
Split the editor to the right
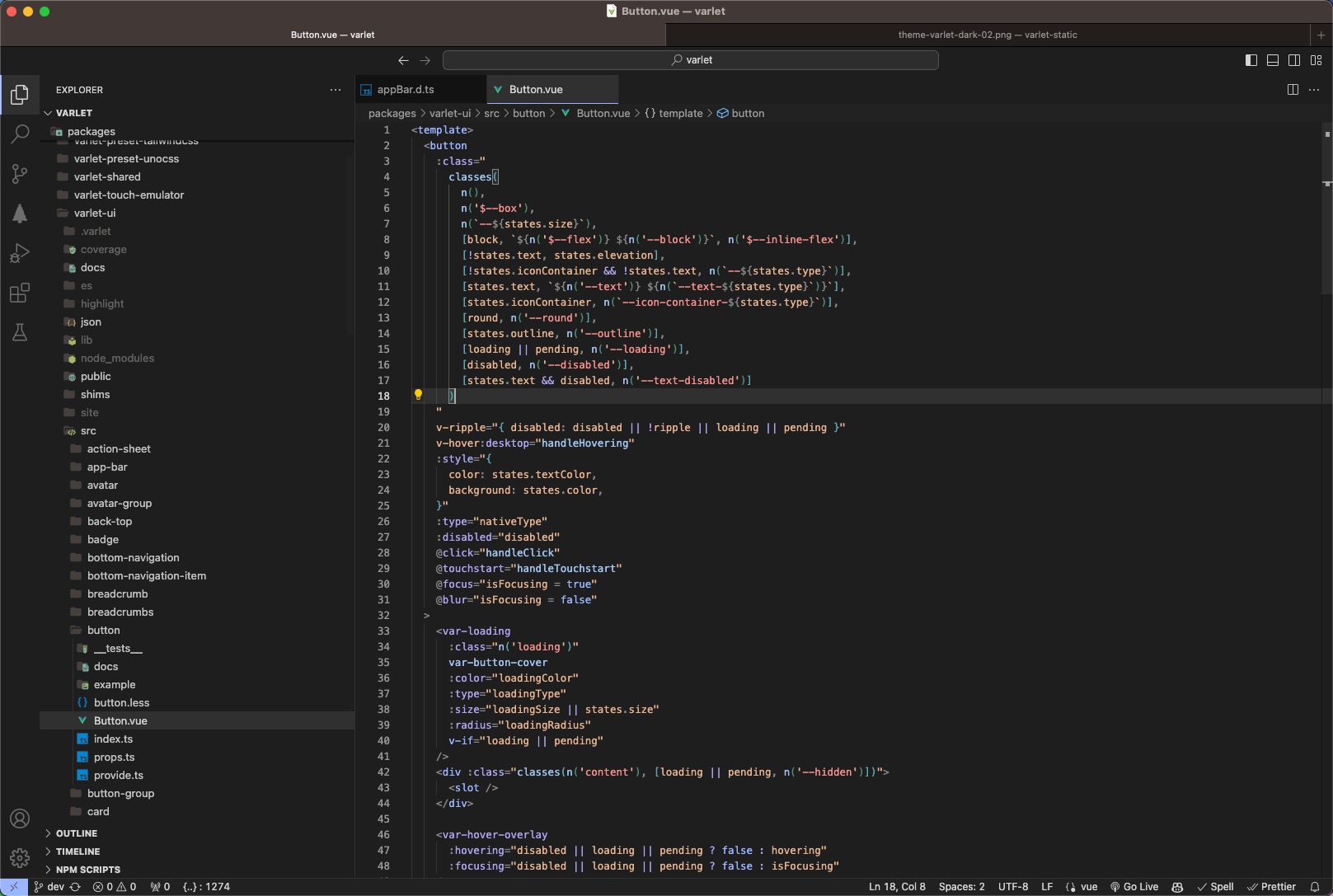click(1293, 90)
